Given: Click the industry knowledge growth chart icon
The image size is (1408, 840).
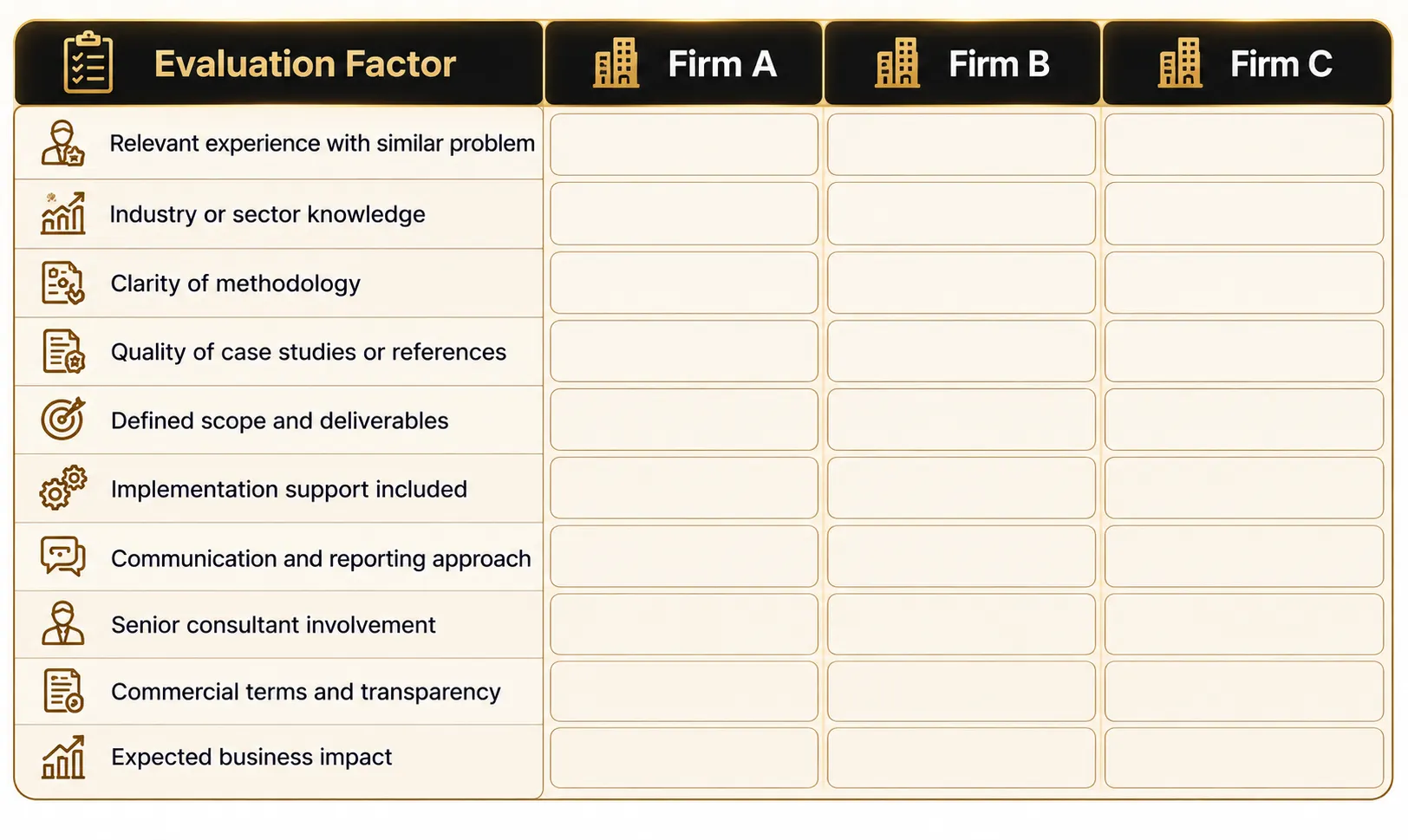Looking at the screenshot, I should pyautogui.click(x=63, y=213).
